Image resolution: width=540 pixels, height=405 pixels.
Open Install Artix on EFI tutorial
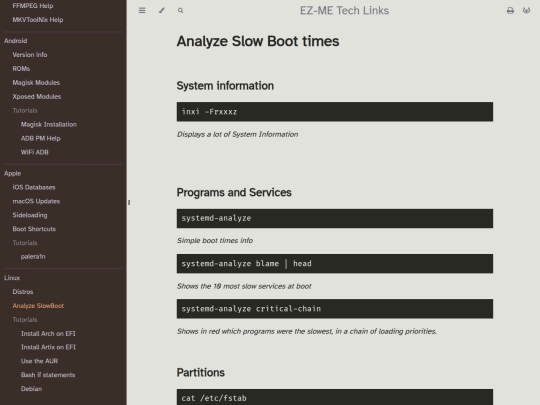[x=48, y=347]
